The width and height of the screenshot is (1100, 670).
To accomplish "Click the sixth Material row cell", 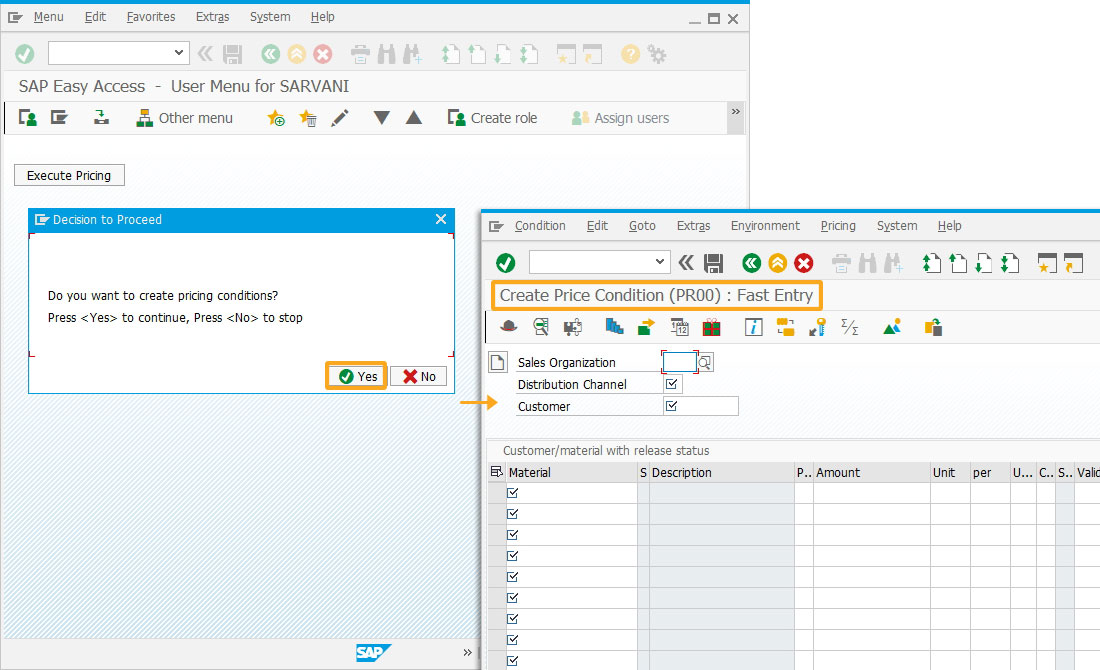I will click(571, 598).
